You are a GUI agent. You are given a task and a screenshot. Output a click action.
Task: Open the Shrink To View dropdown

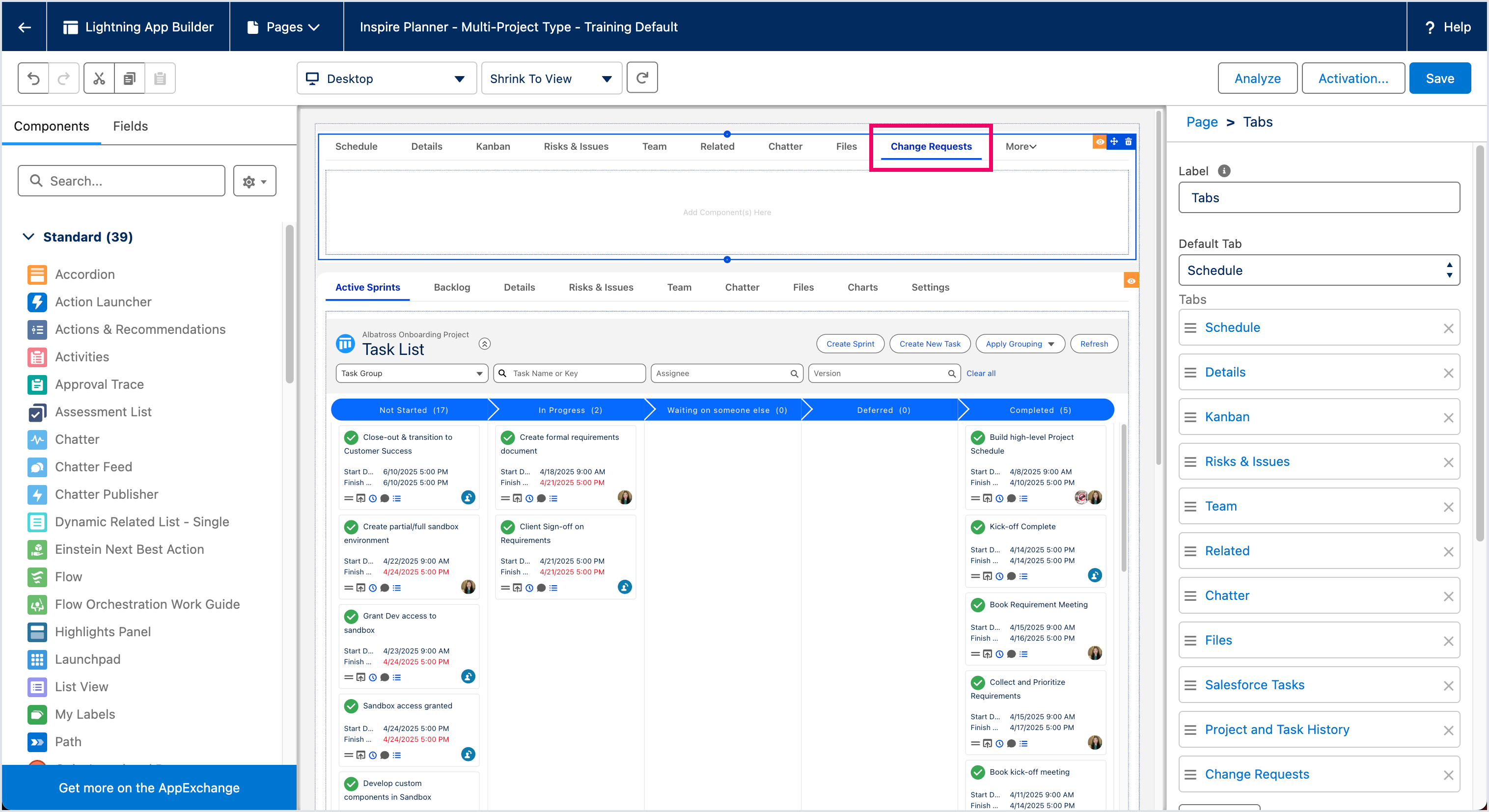[x=551, y=78]
